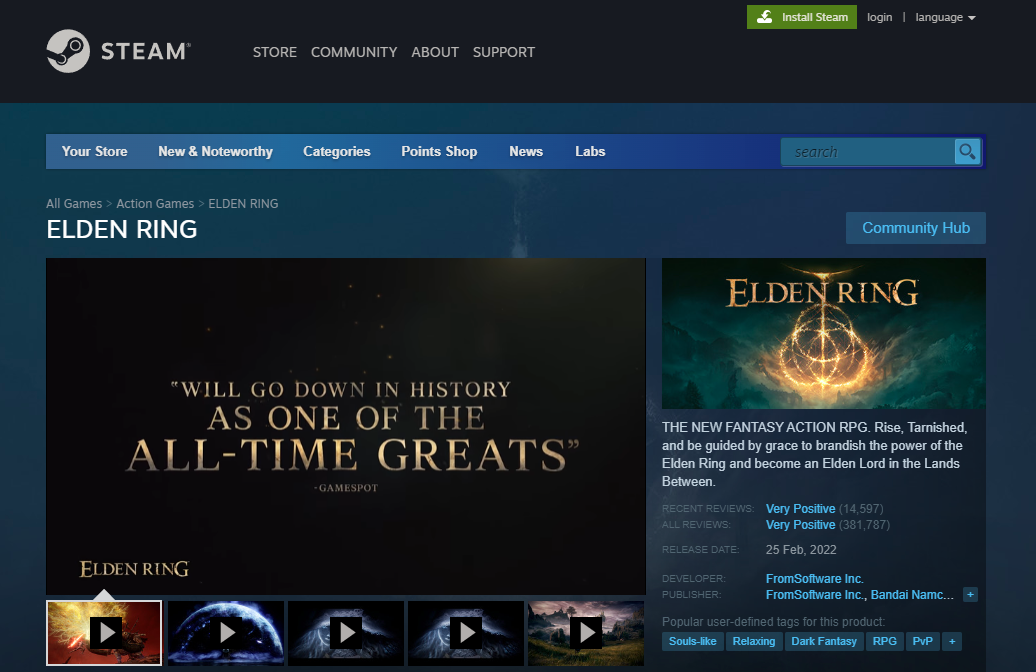Play the fourth trailer thumbnail
Image resolution: width=1036 pixels, height=672 pixels.
[x=466, y=633]
